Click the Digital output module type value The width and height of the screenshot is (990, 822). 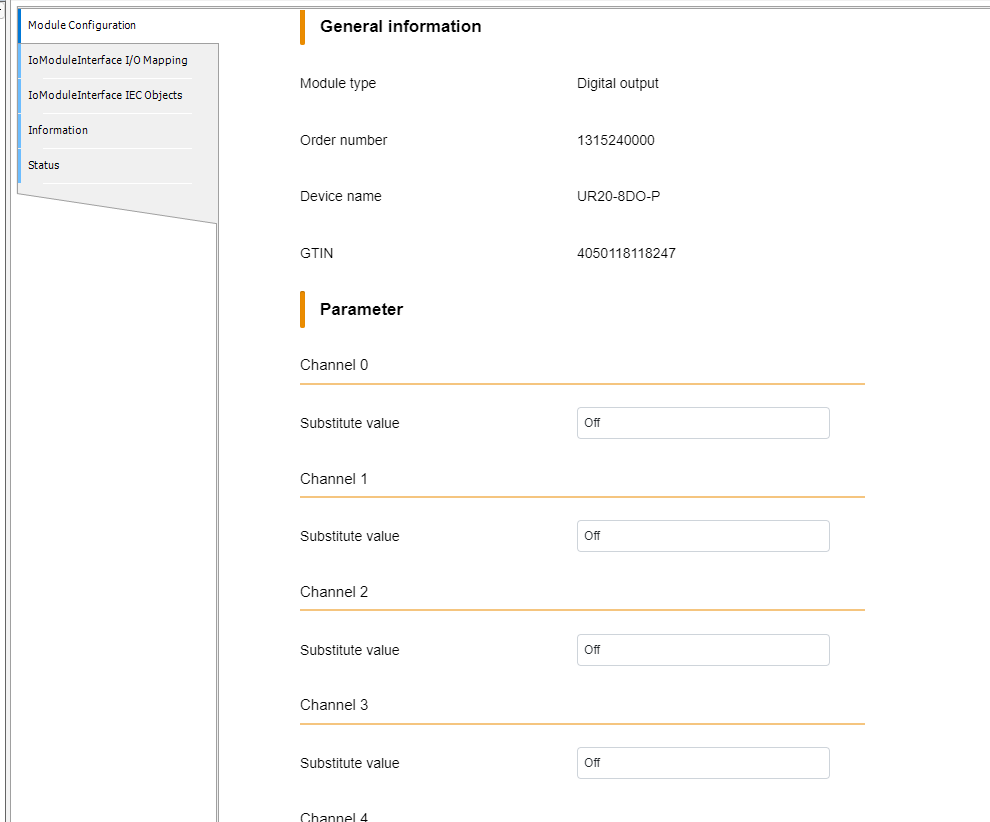[617, 83]
